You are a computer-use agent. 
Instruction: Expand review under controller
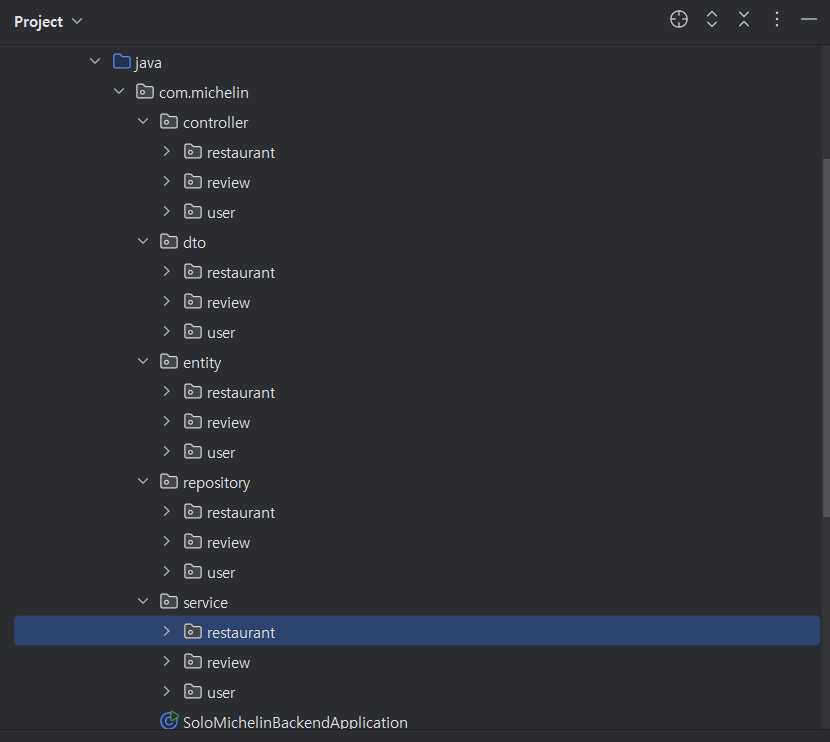click(x=167, y=182)
